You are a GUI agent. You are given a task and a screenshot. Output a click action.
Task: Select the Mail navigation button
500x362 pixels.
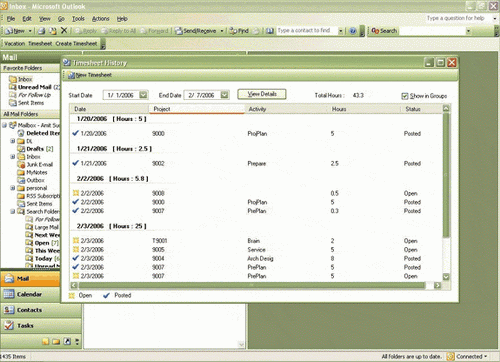(x=31, y=278)
